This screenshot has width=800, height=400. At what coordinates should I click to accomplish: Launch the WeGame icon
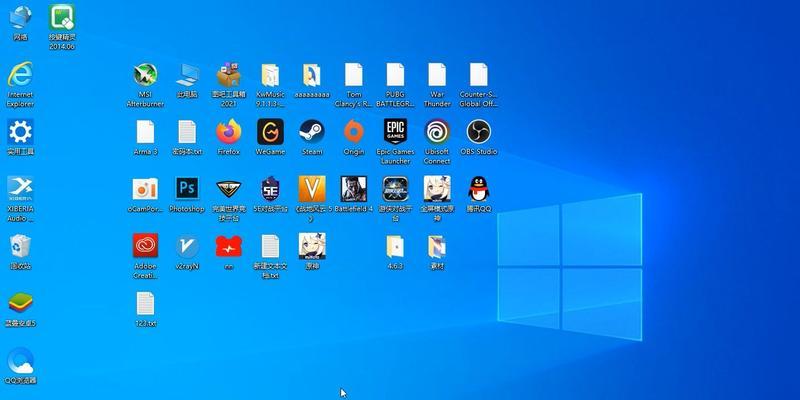(270, 132)
